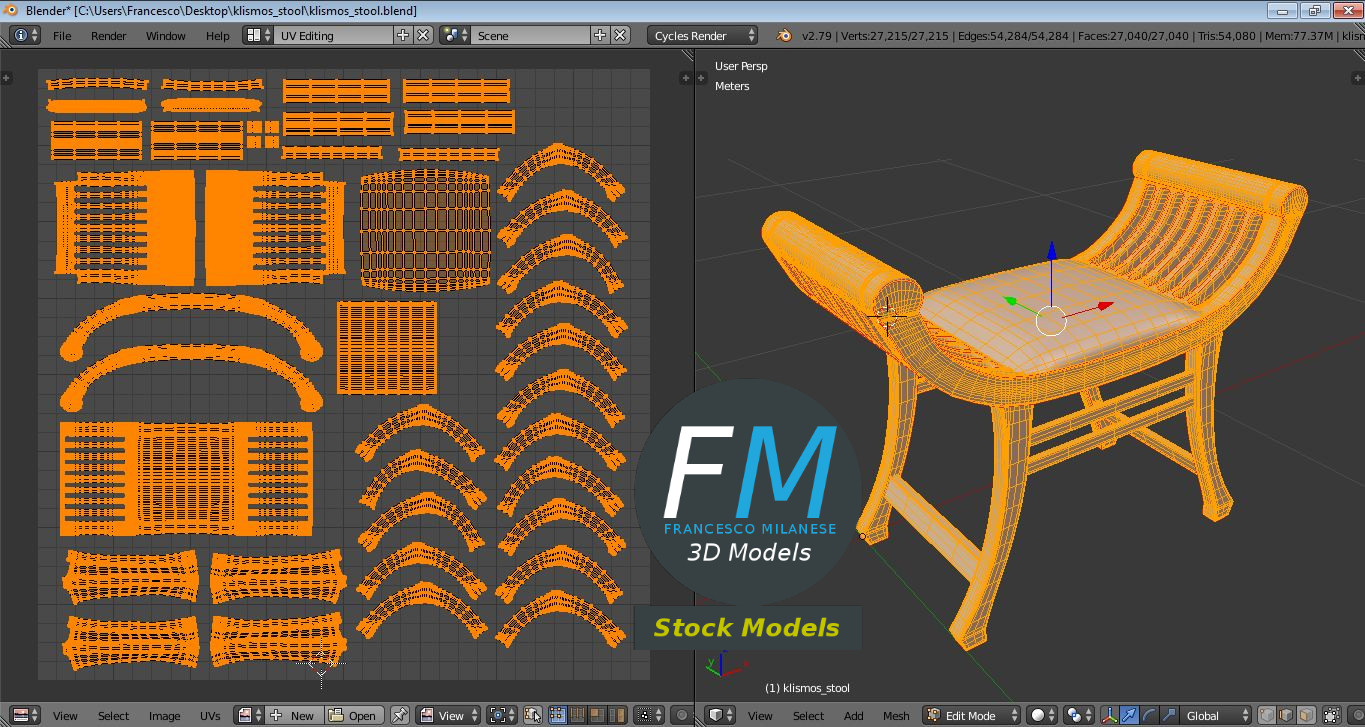Expand the 3D viewport plus at top left
1365x727 pixels.
click(x=701, y=77)
